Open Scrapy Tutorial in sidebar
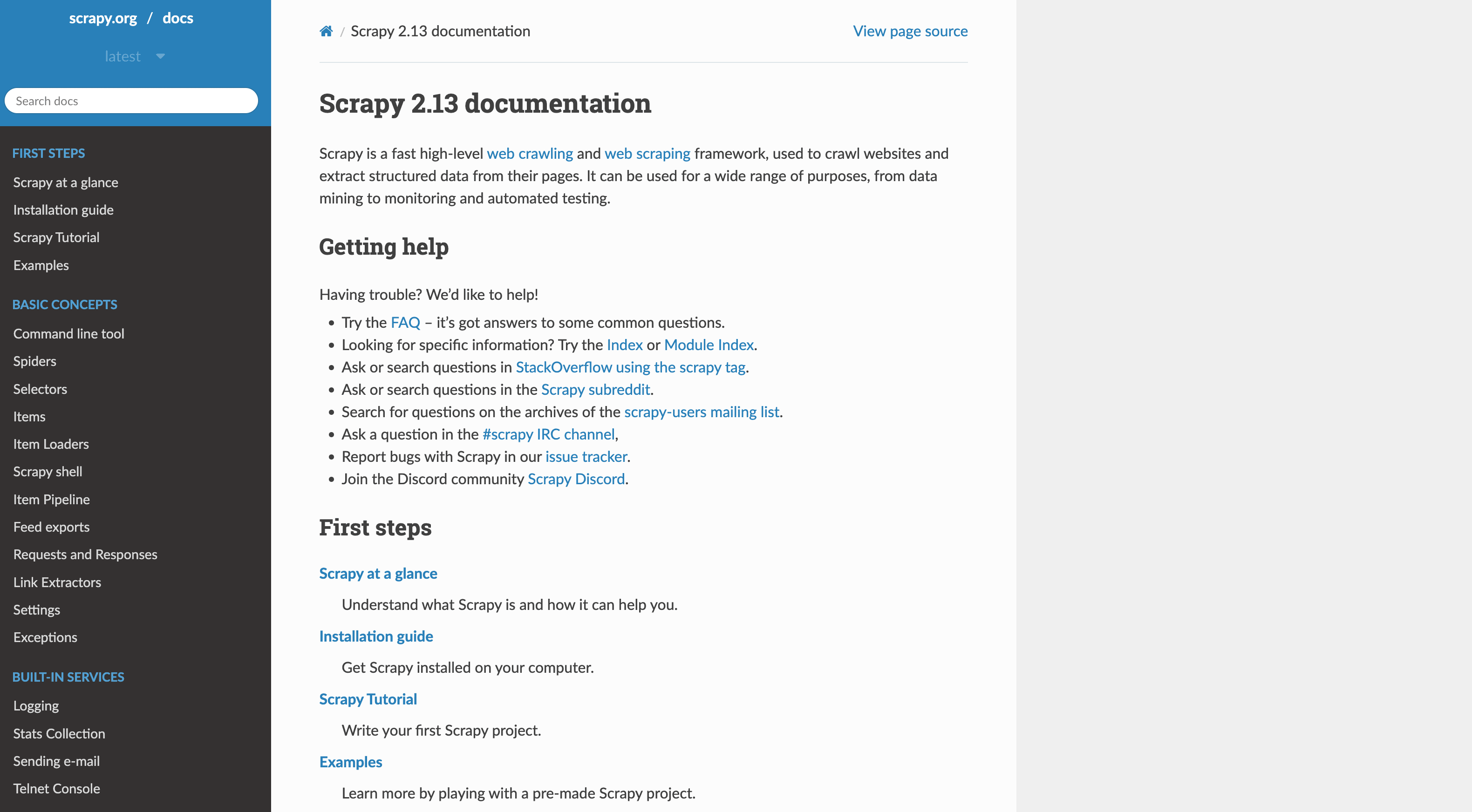Image resolution: width=1472 pixels, height=812 pixels. [x=56, y=237]
